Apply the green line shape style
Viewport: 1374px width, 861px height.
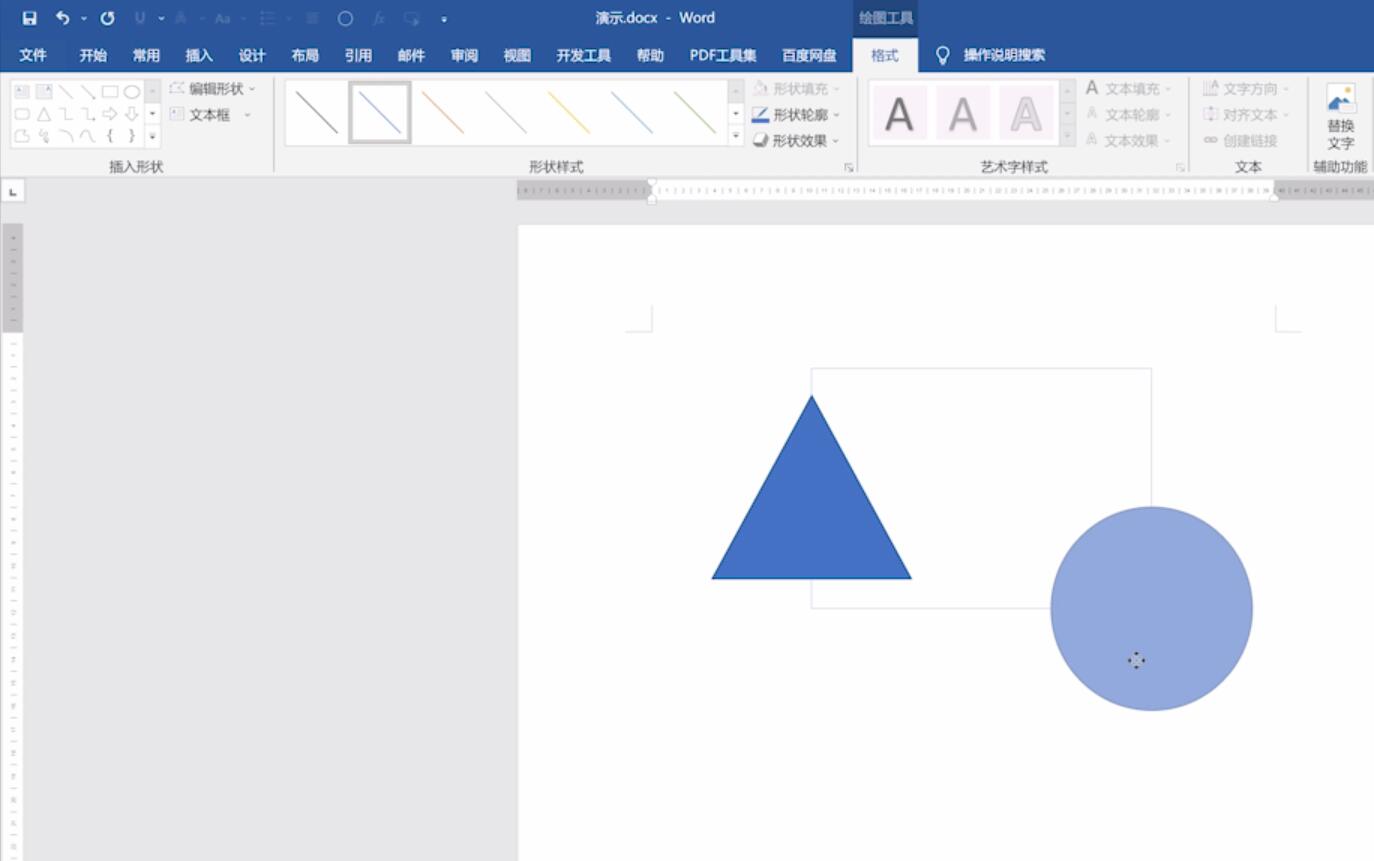[695, 113]
